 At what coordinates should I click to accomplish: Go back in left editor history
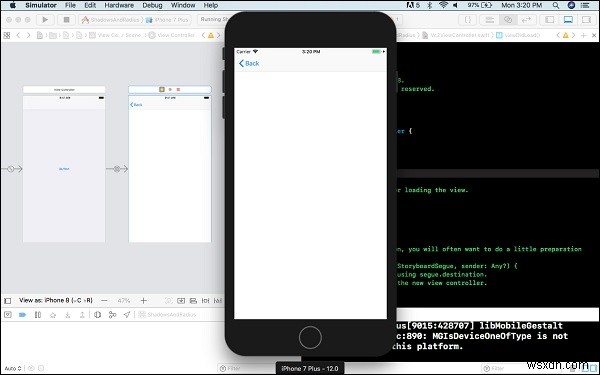[x=18, y=35]
